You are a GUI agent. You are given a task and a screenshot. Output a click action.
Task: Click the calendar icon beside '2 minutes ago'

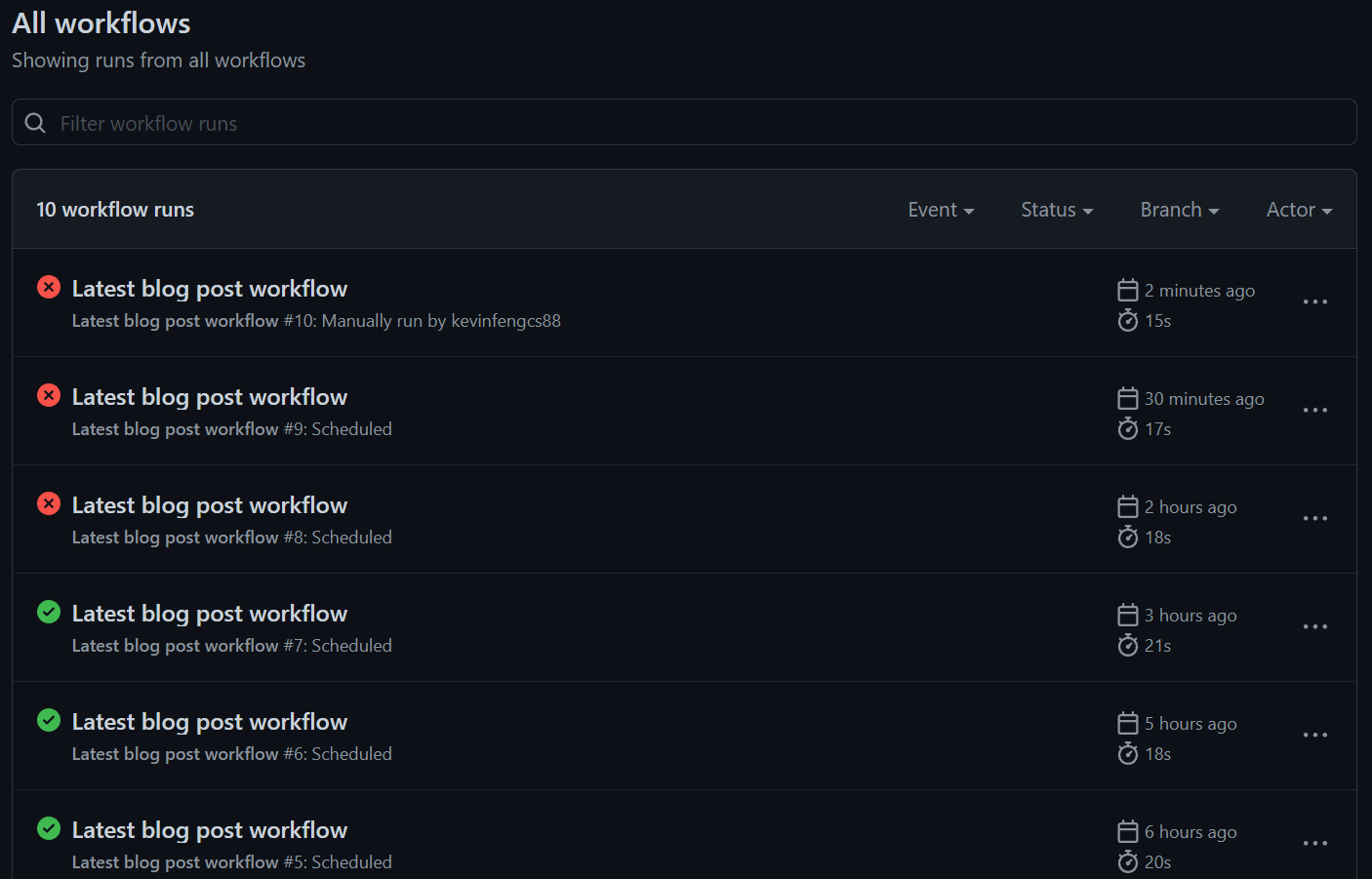pyautogui.click(x=1128, y=290)
